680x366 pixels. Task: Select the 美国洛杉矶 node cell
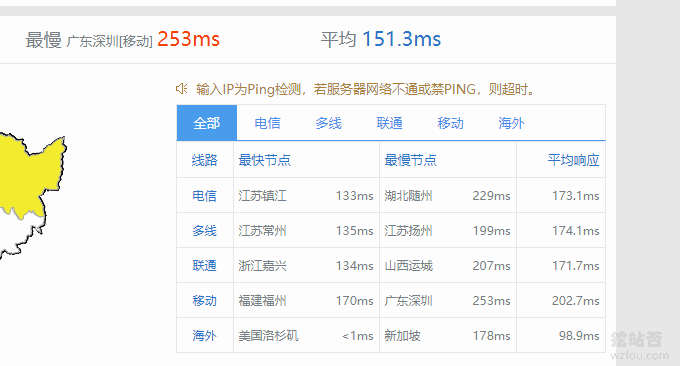click(268, 336)
